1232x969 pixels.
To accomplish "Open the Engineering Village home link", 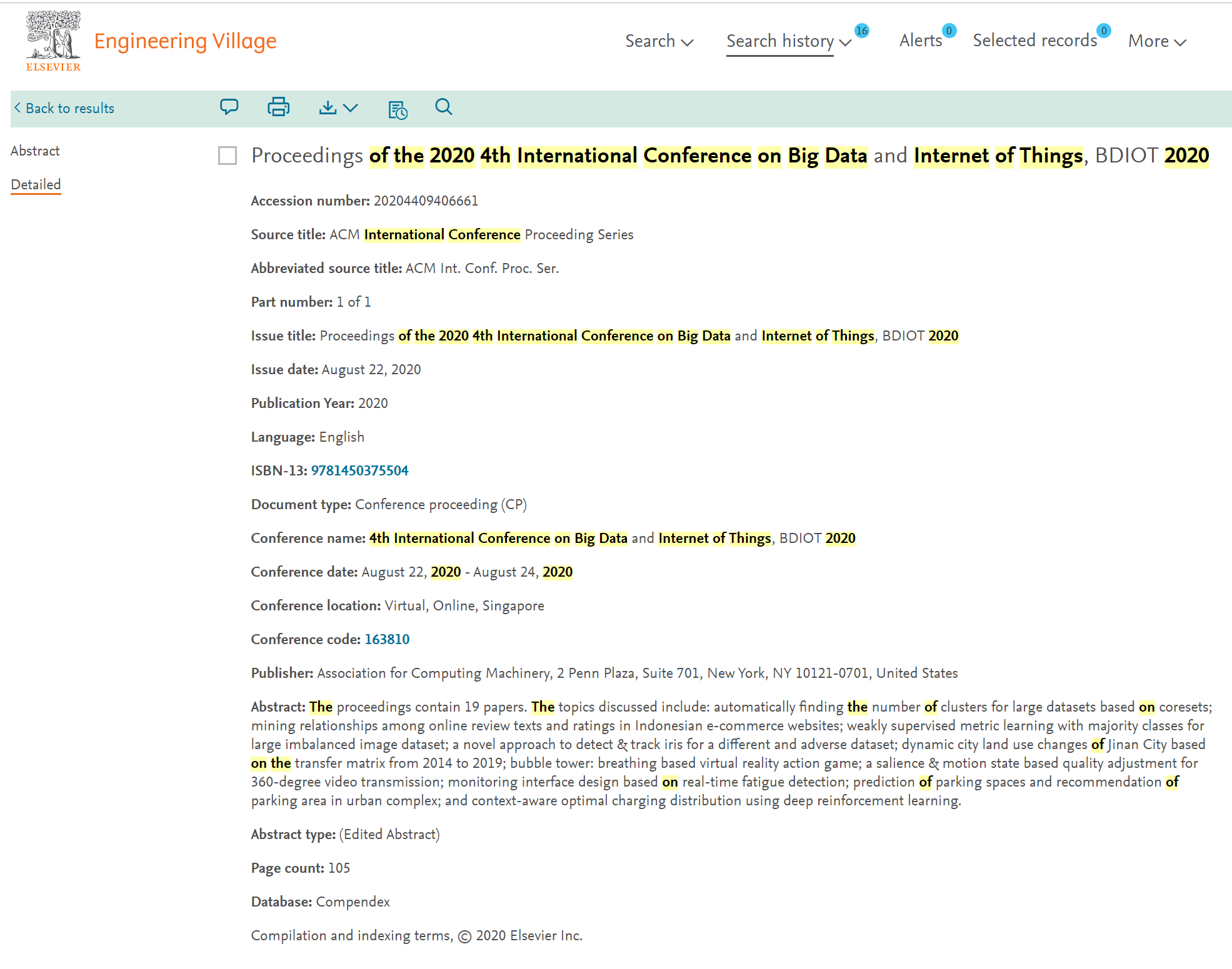I will (185, 41).
